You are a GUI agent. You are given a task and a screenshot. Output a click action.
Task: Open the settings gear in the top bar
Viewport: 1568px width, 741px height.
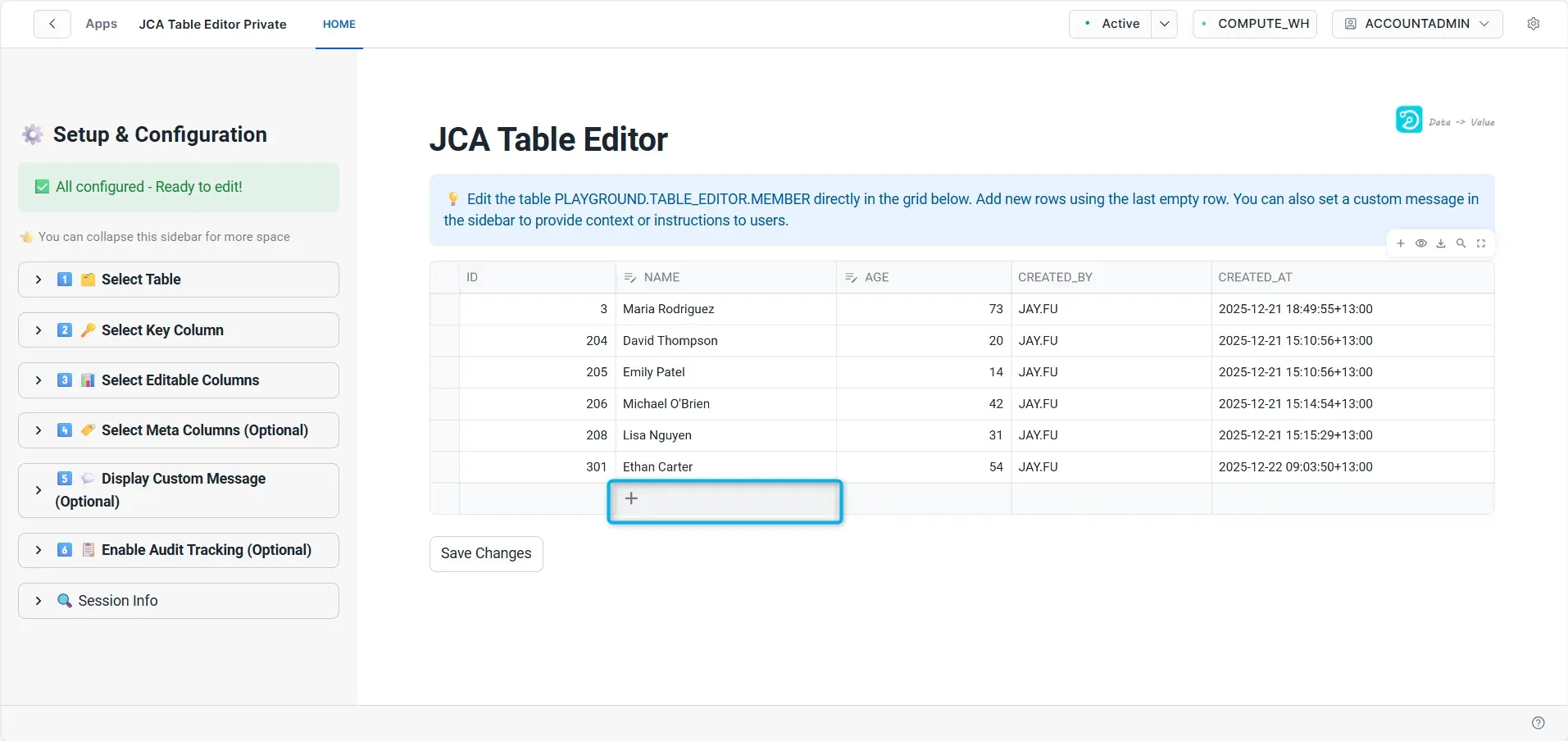coord(1534,23)
